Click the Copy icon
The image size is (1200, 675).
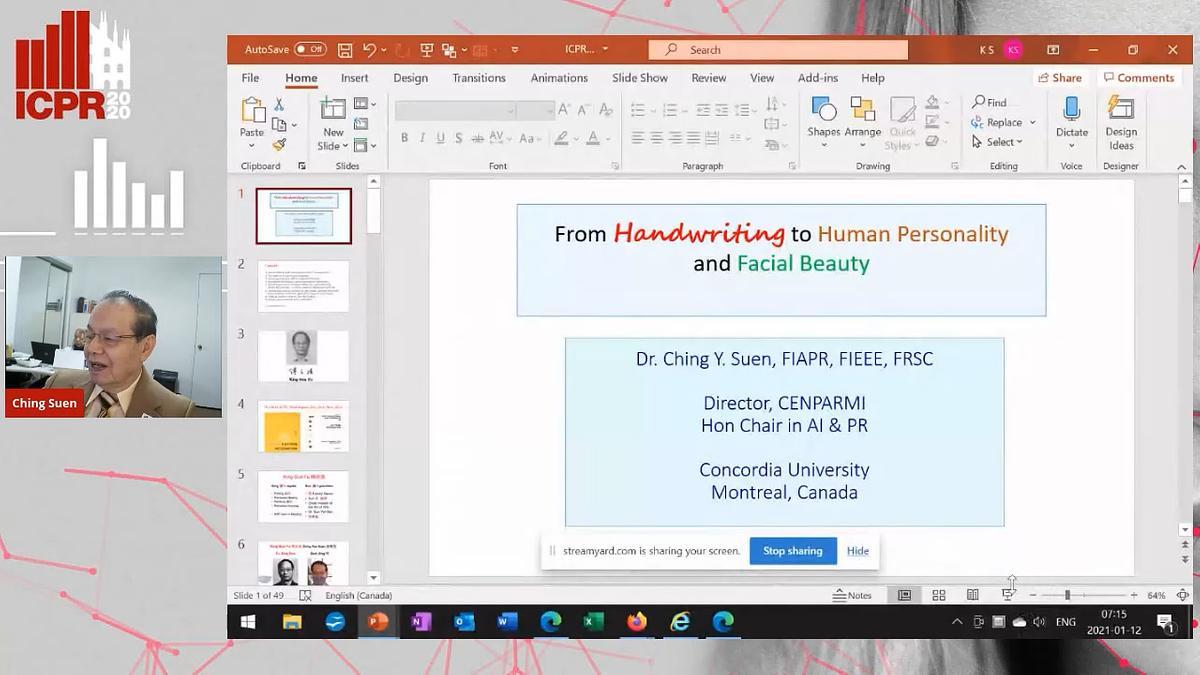279,124
